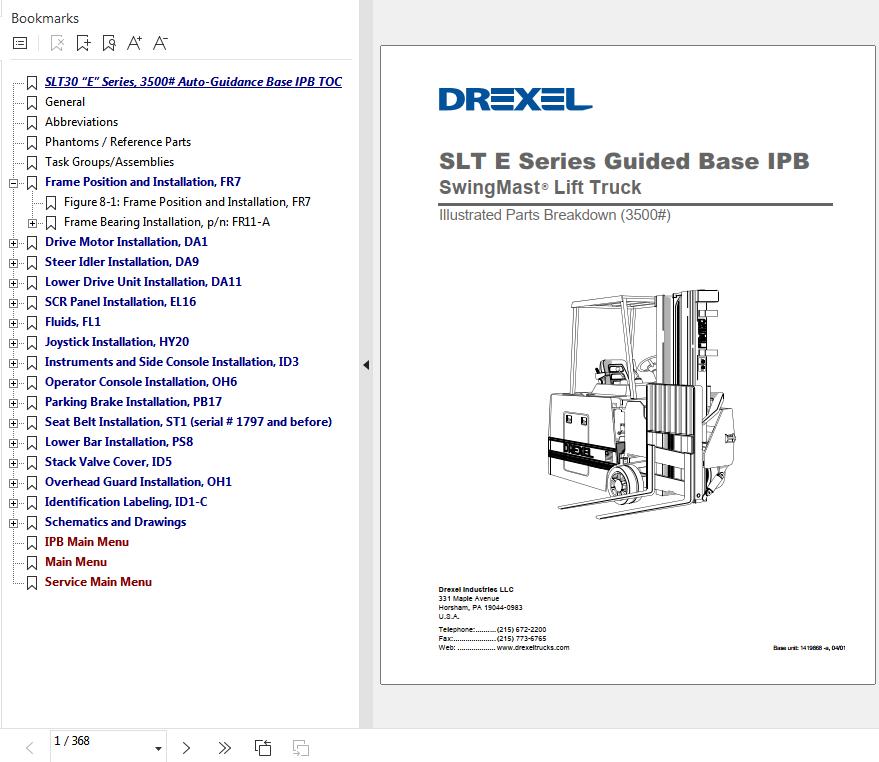This screenshot has width=879, height=762.
Task: Go to Main Menu bookmark
Action: pyautogui.click(x=76, y=562)
